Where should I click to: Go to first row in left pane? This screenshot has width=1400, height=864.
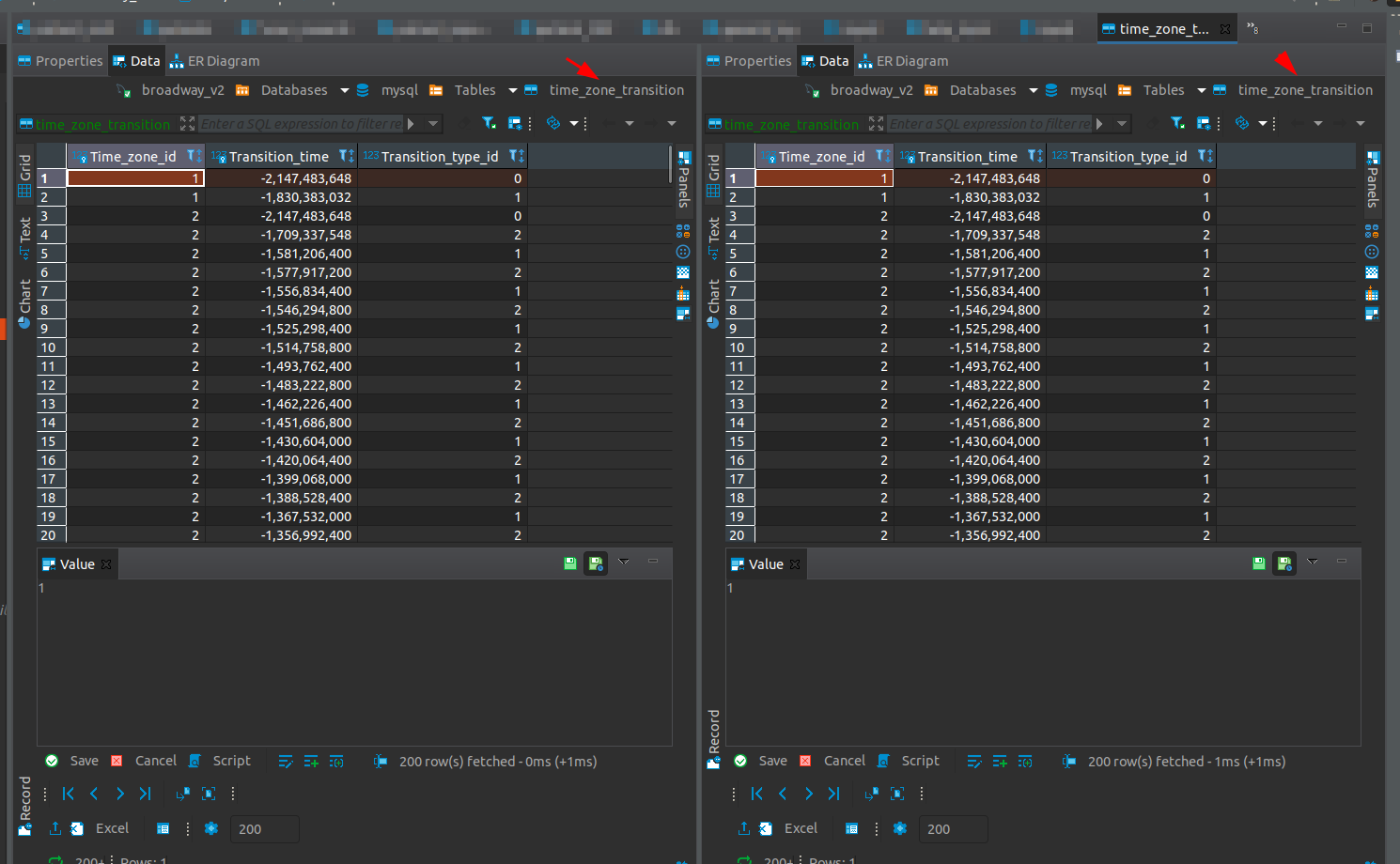[x=69, y=794]
